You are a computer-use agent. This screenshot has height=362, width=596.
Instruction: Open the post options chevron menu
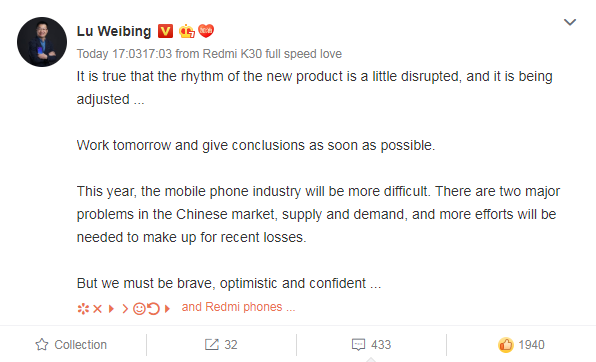[x=569, y=22]
